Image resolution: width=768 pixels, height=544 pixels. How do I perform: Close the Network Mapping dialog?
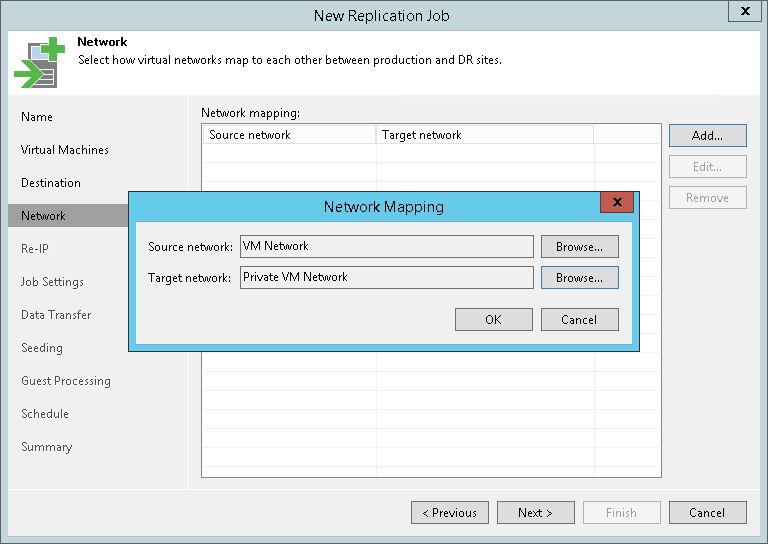[x=616, y=203]
